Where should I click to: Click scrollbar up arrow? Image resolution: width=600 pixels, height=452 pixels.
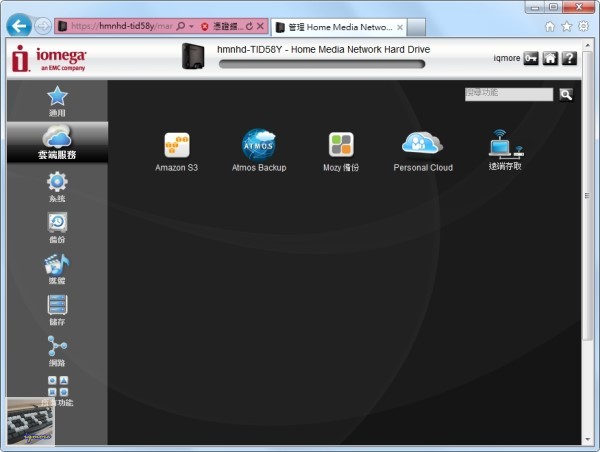(587, 45)
